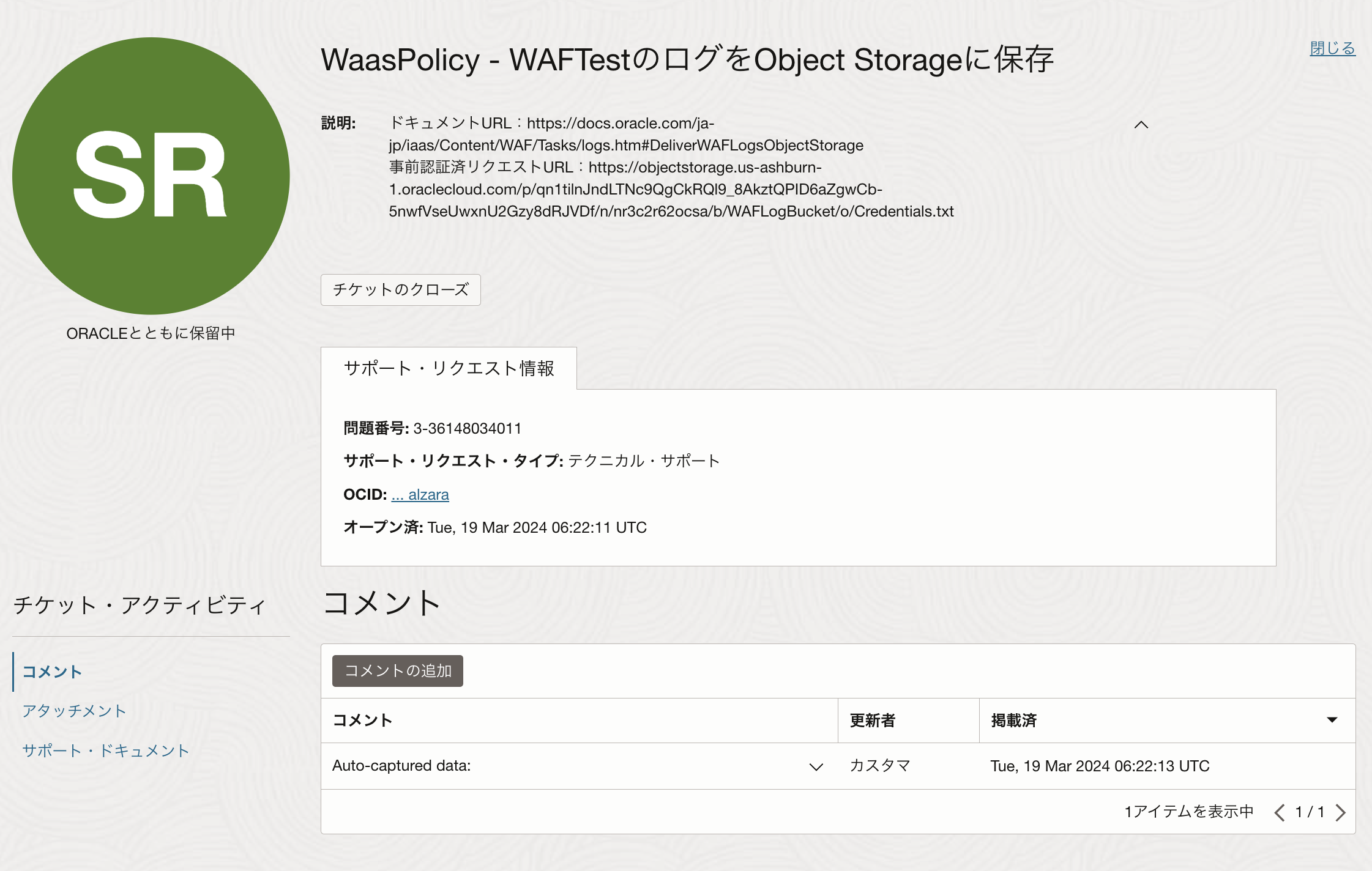Go to the previous comments page
The image size is (1372, 871).
click(1279, 812)
